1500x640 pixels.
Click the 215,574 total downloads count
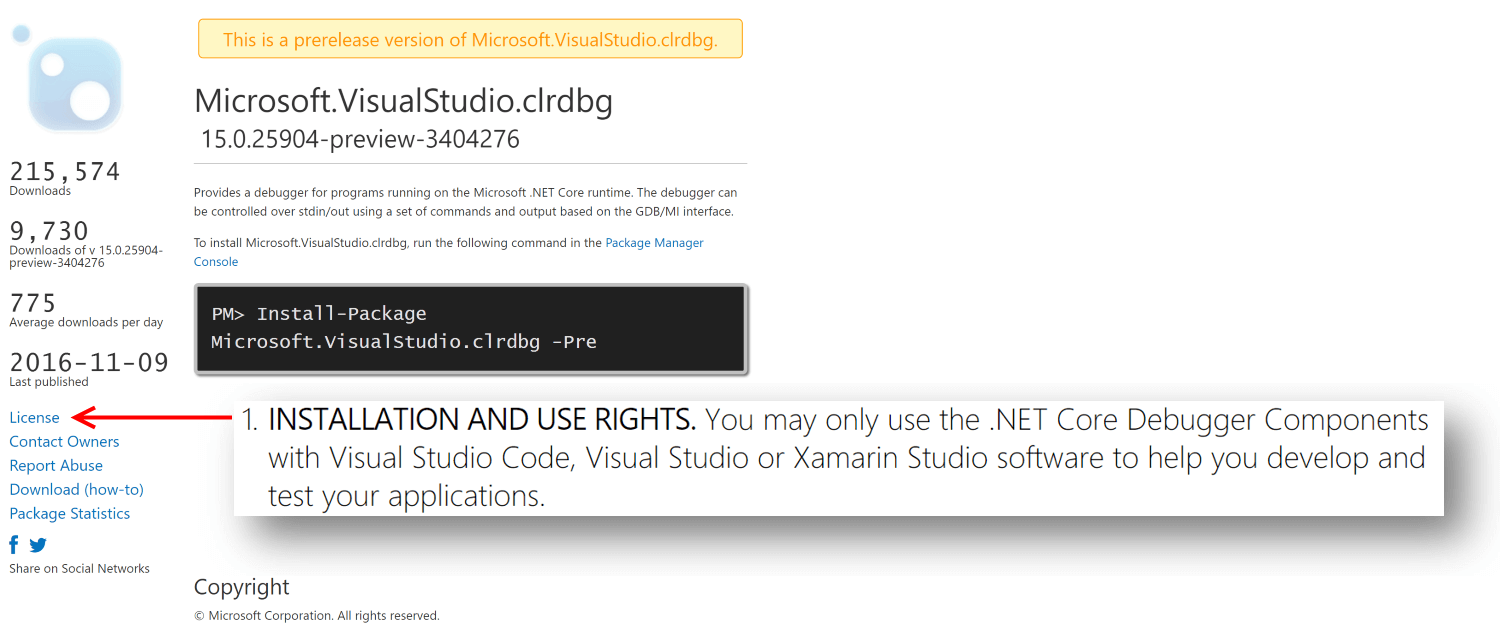tap(65, 172)
